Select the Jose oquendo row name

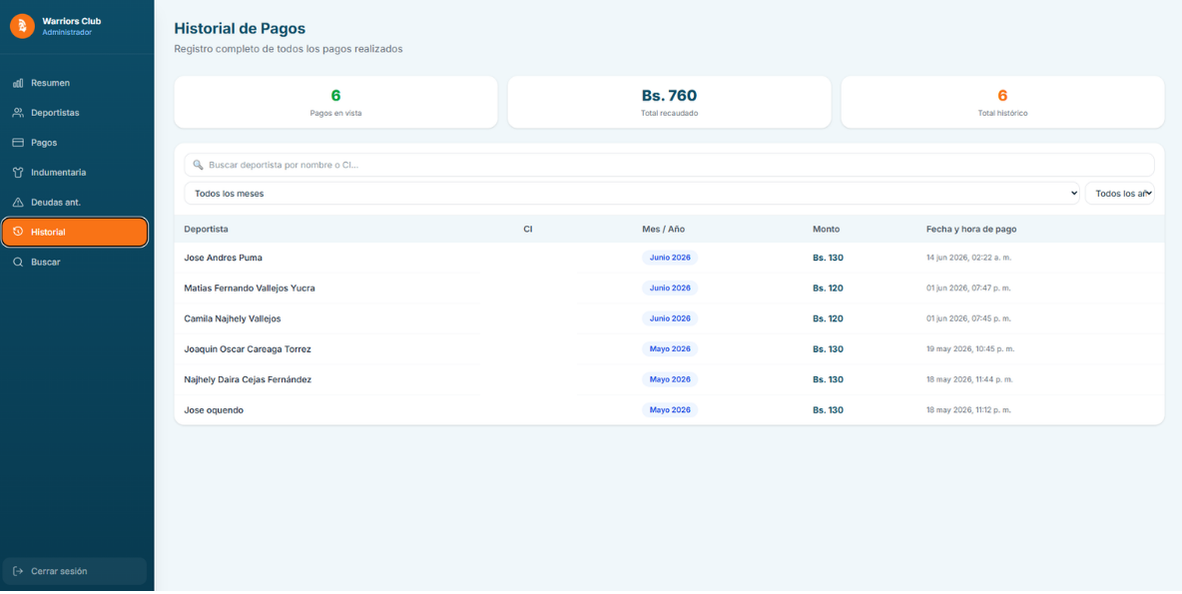pos(213,410)
